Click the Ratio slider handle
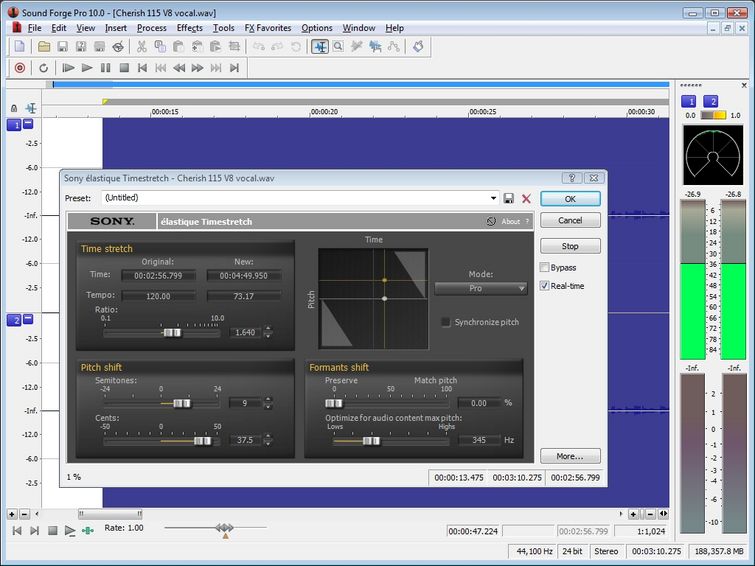 coord(172,333)
